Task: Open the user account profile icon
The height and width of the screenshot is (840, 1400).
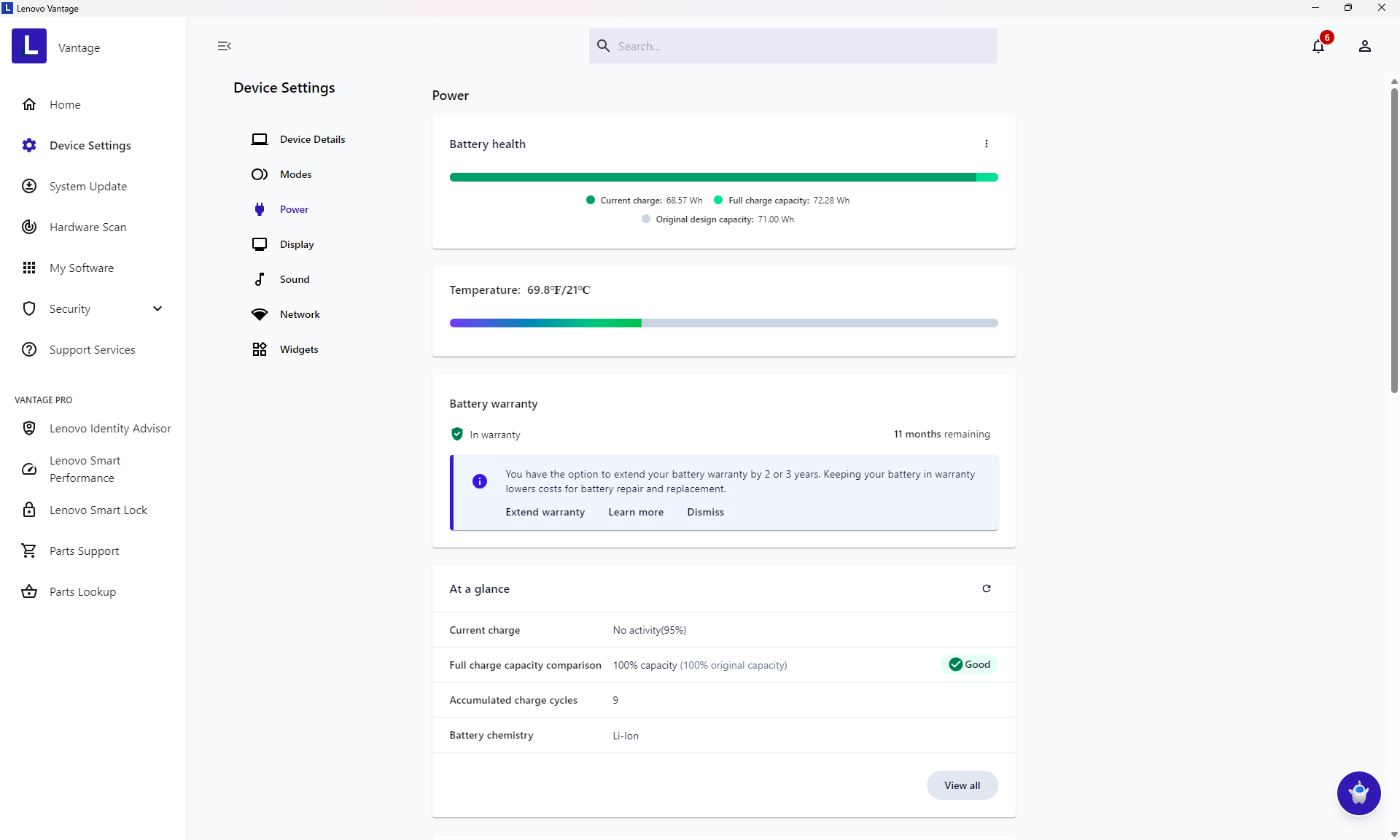Action: pos(1365,46)
